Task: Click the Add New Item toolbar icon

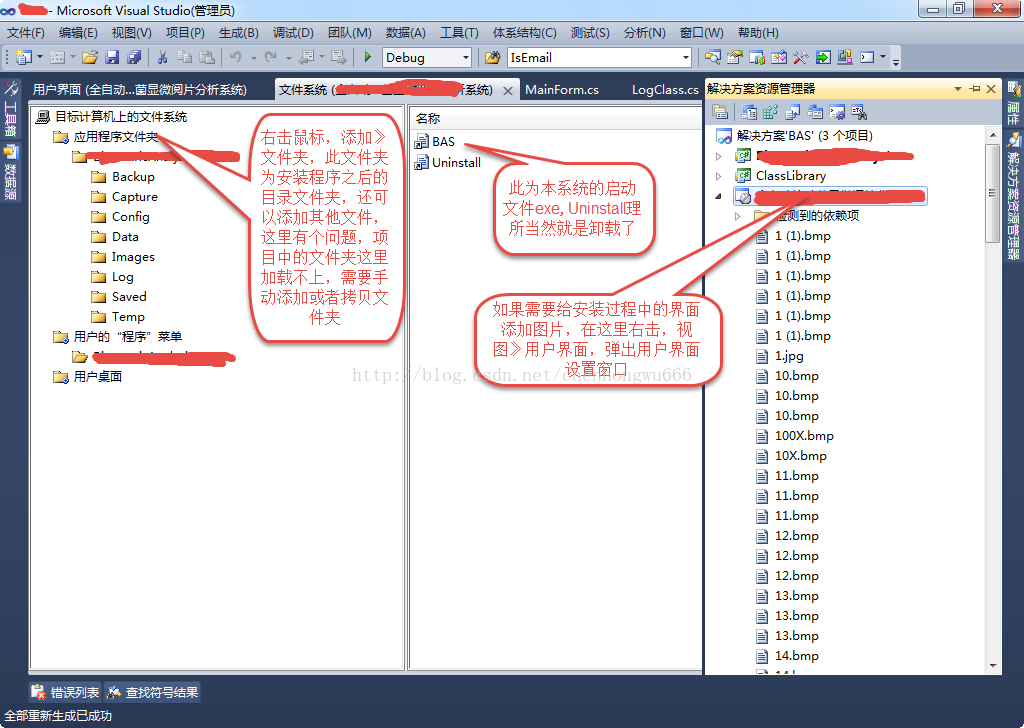Action: pos(57,57)
